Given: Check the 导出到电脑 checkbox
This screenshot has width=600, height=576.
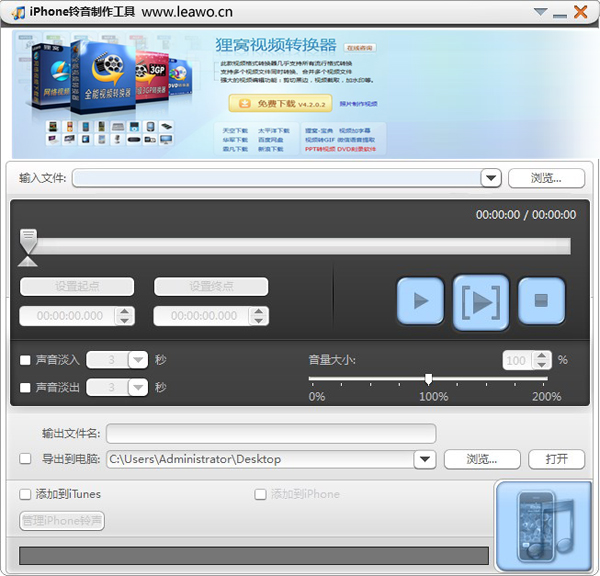Looking at the screenshot, I should click(x=25, y=459).
